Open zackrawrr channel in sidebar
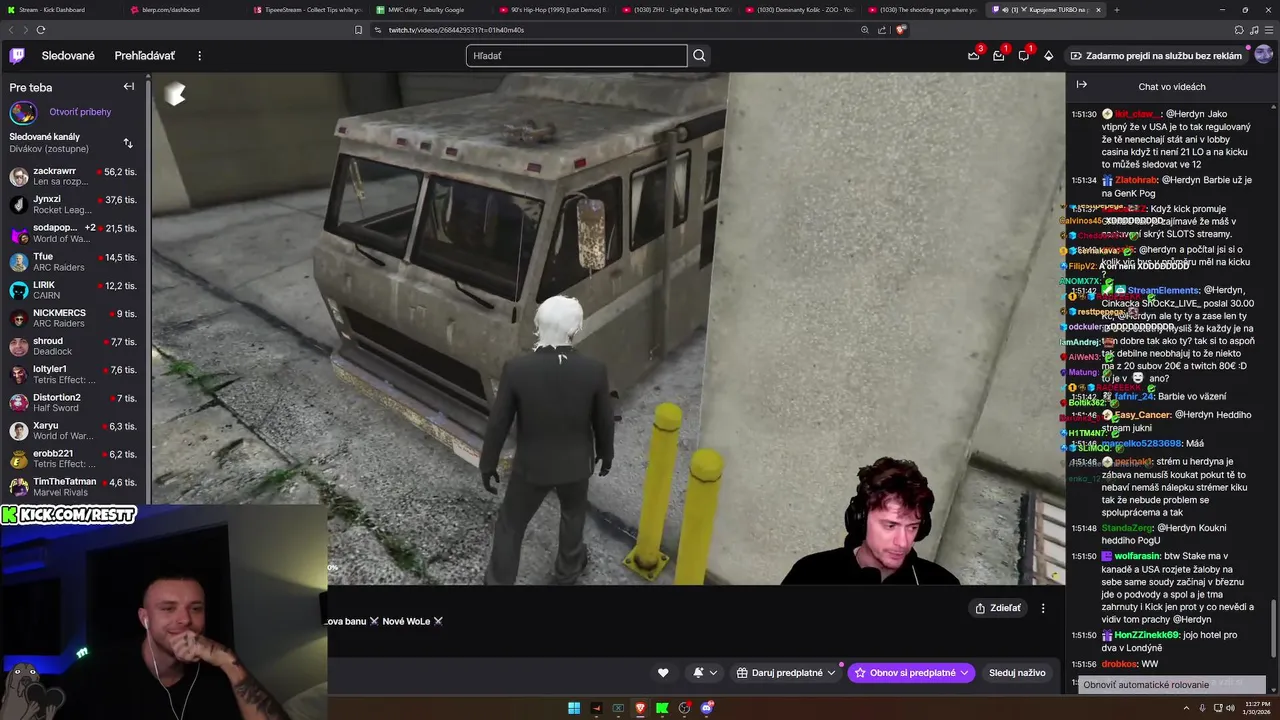The width and height of the screenshot is (1280, 720). pyautogui.click(x=73, y=177)
